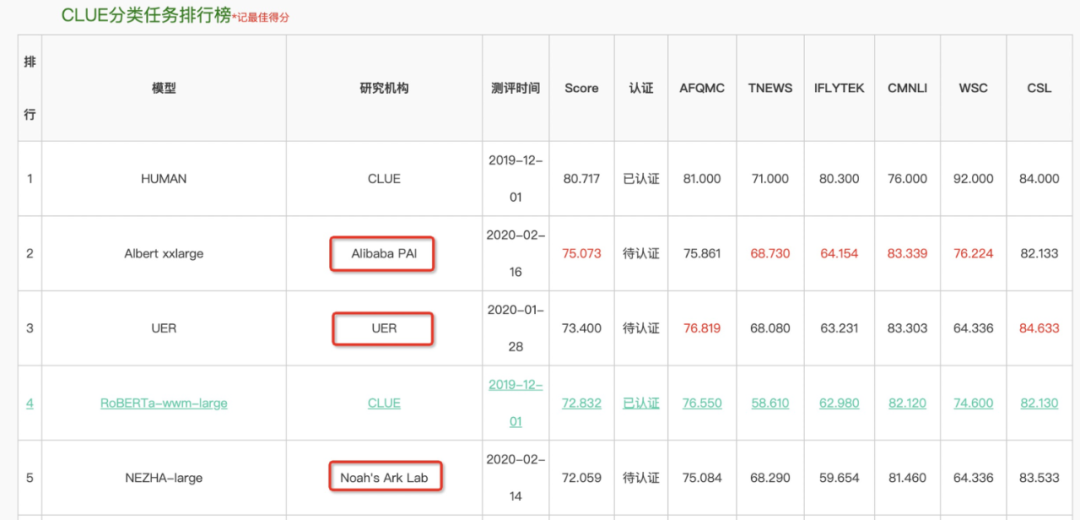Screen dimensions: 1080x520
Task: Click the 58.610 TNEWS link
Action: point(770,403)
